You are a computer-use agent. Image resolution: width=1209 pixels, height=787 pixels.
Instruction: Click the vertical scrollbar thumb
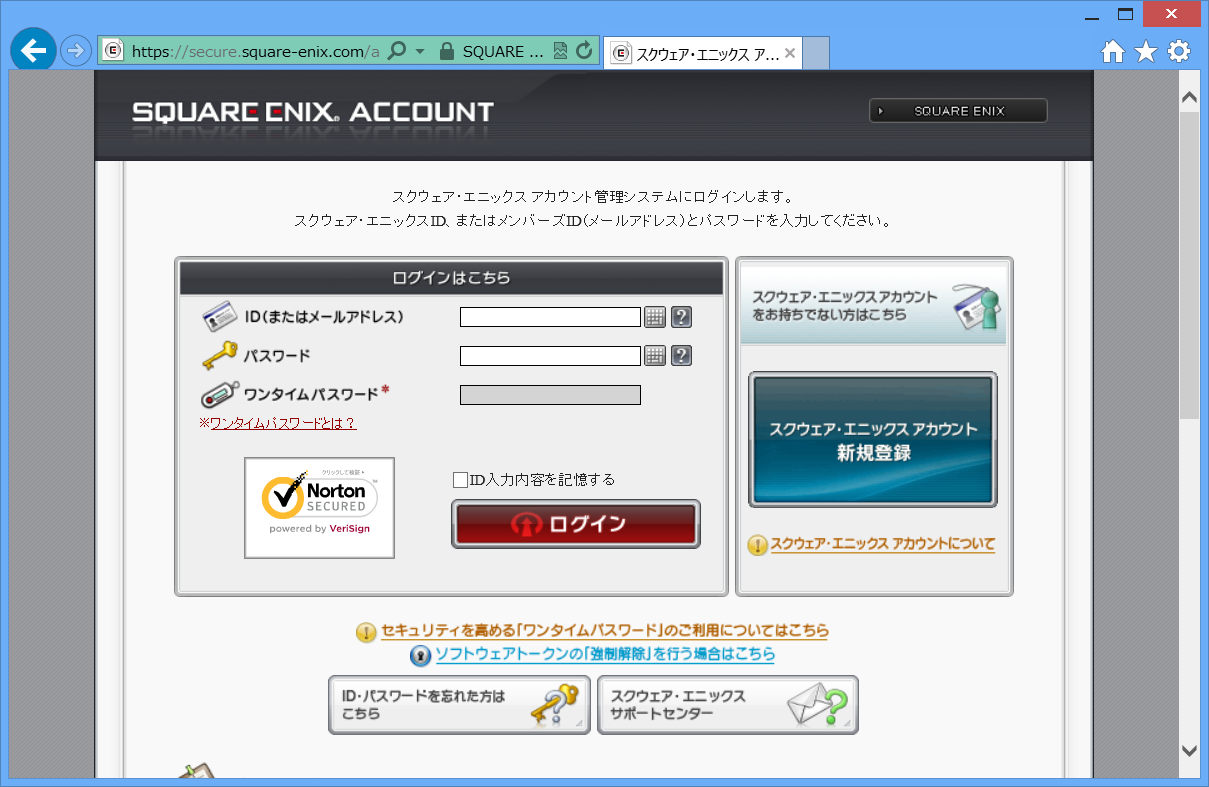click(x=1189, y=265)
